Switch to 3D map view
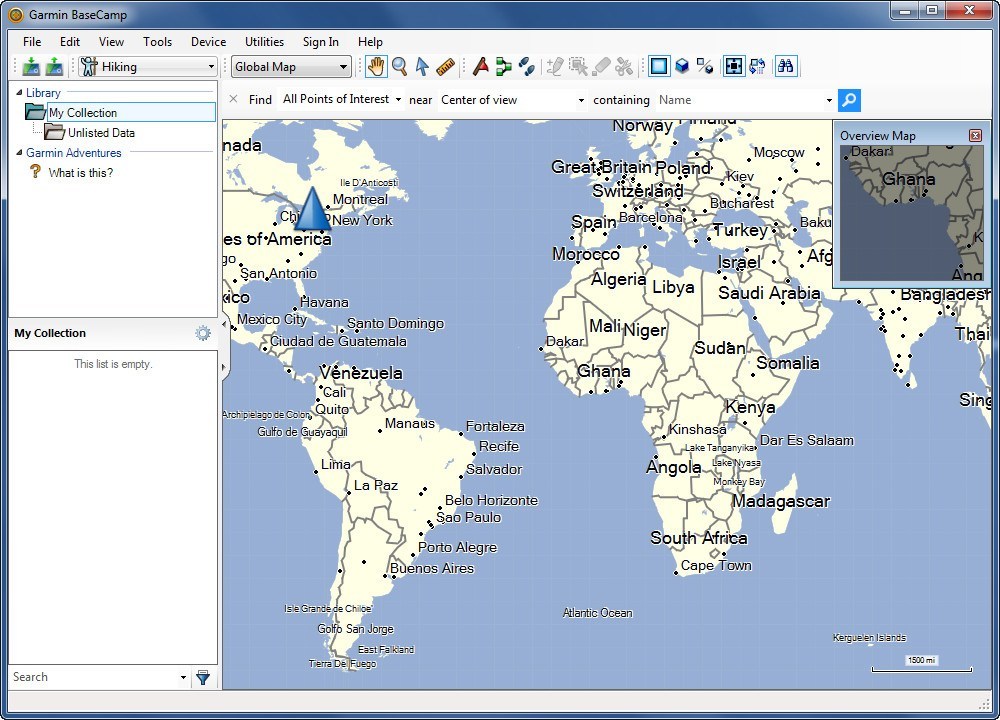Screen dimensions: 1000x720 [x=682, y=66]
